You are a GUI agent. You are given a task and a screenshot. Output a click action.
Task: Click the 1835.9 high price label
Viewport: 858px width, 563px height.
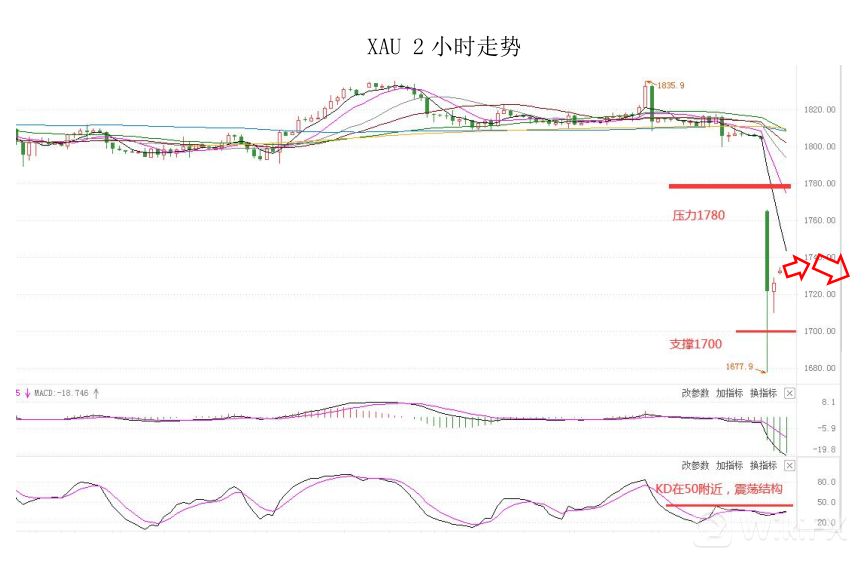coord(670,85)
